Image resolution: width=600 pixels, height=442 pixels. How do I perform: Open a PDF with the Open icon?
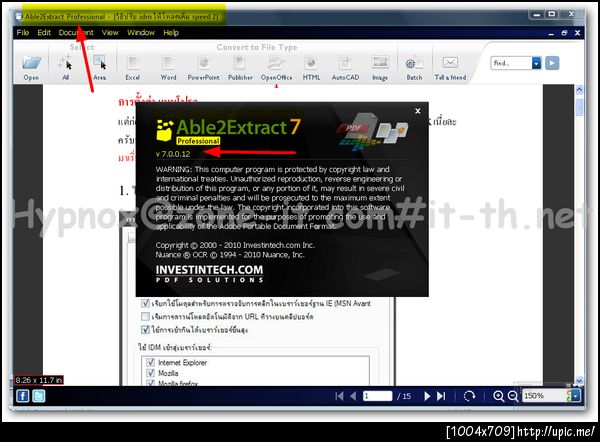coord(31,67)
